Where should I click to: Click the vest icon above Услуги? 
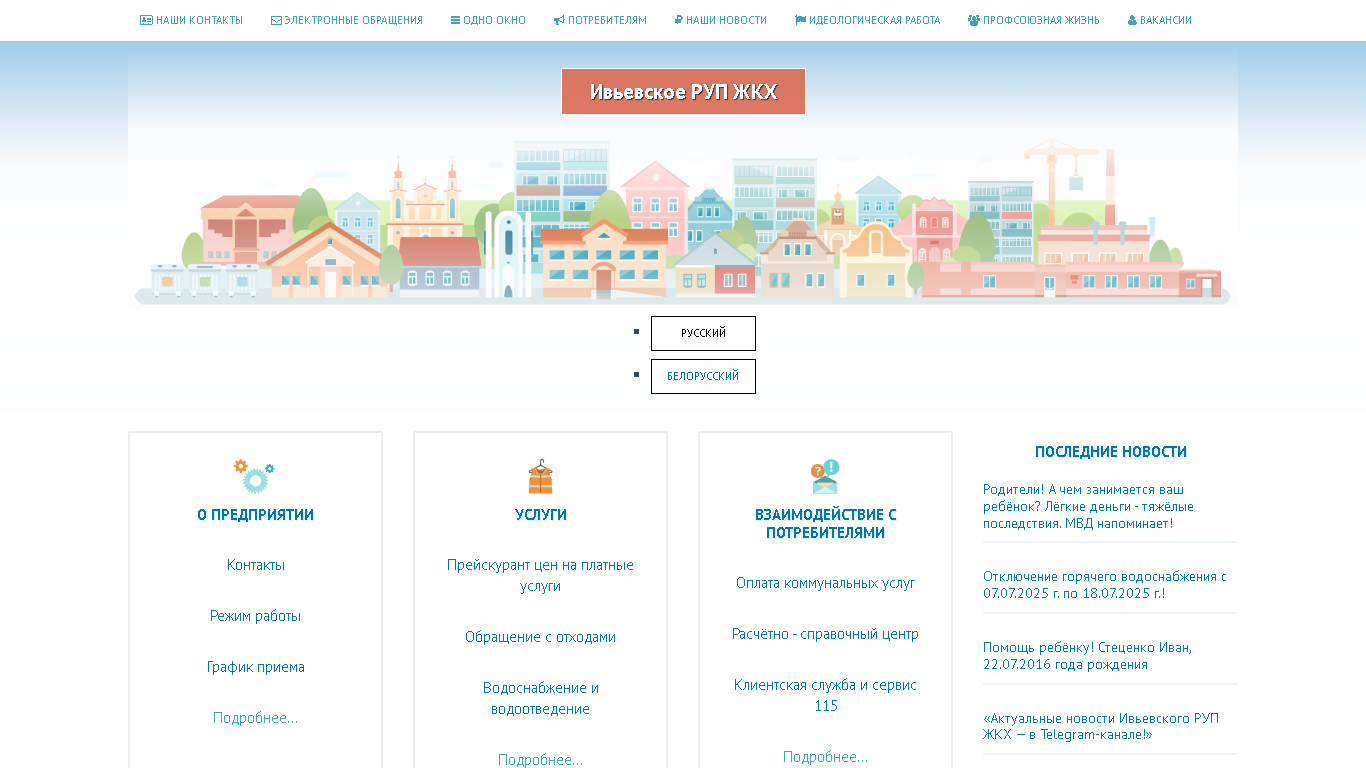click(540, 477)
